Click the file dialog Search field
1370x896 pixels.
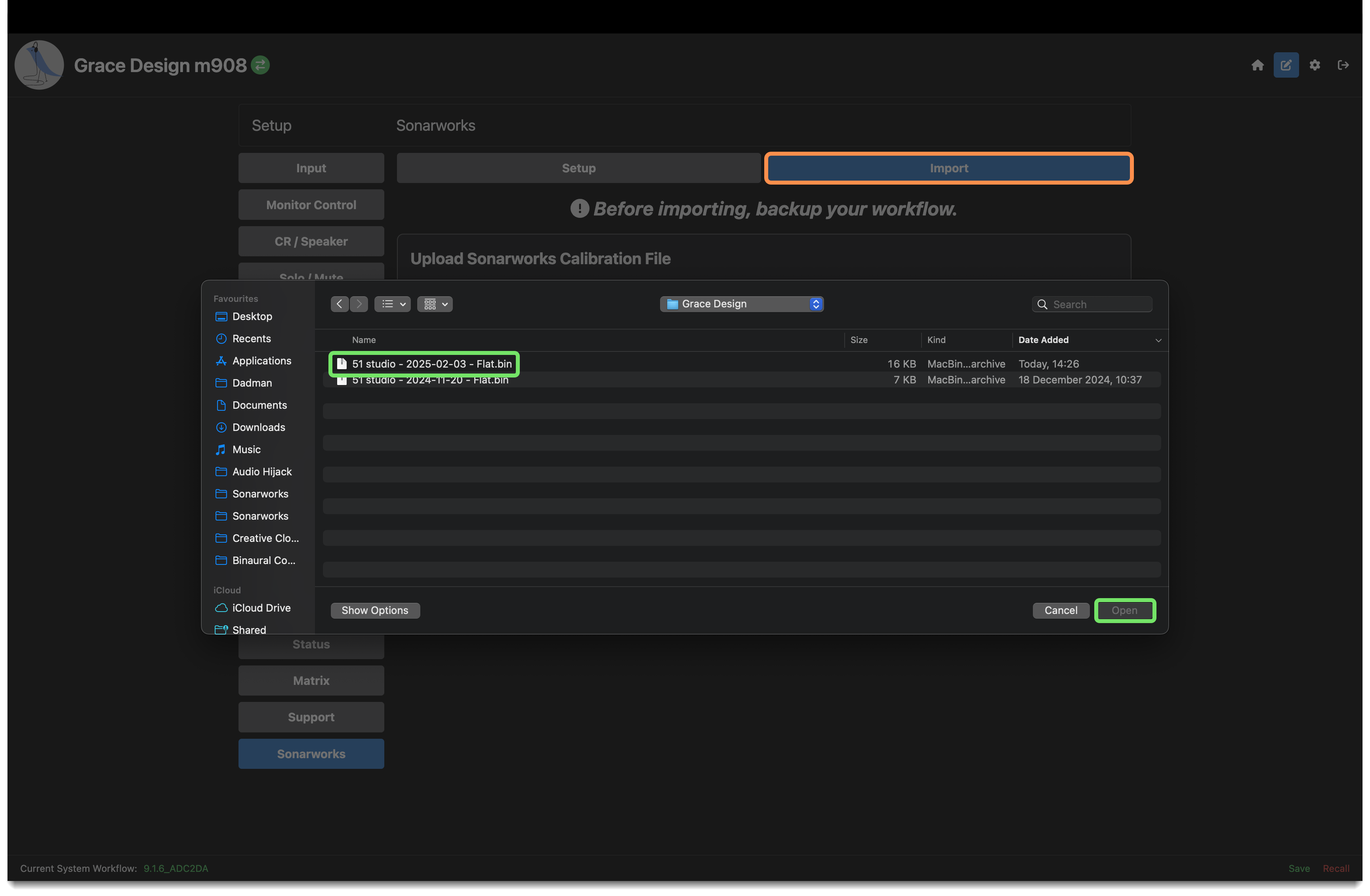[1092, 305]
